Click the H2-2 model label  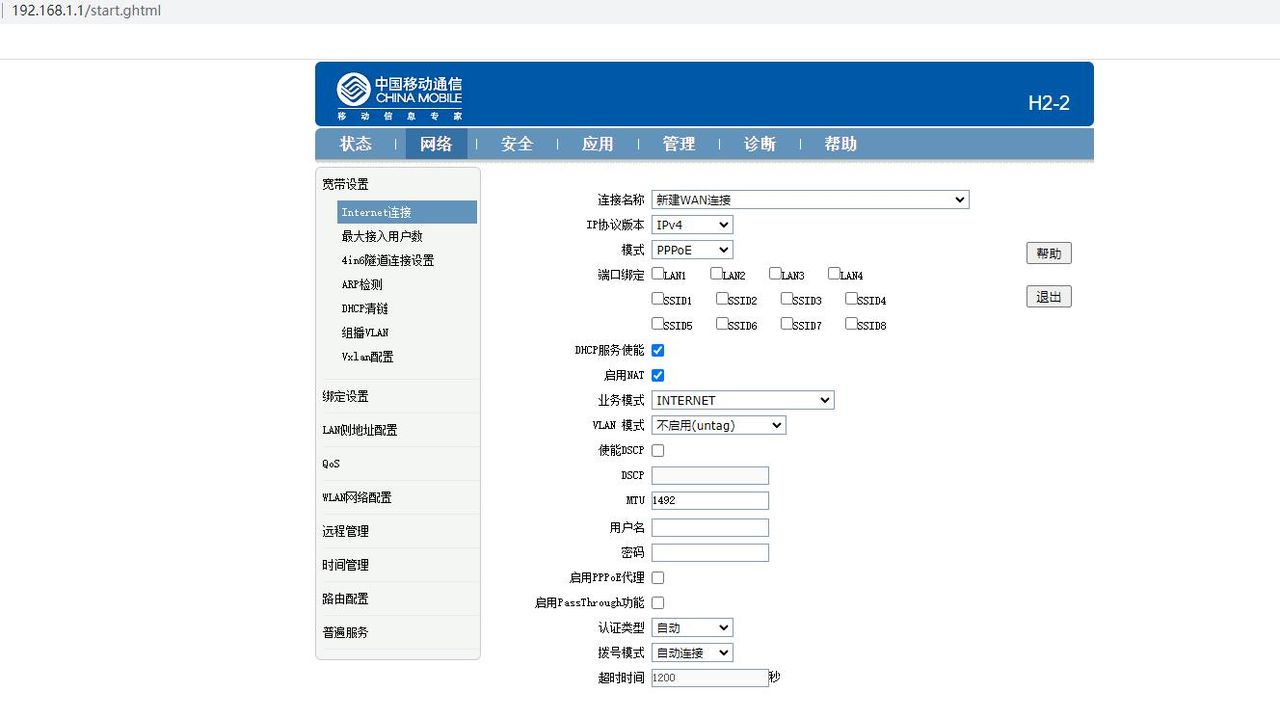point(1049,103)
